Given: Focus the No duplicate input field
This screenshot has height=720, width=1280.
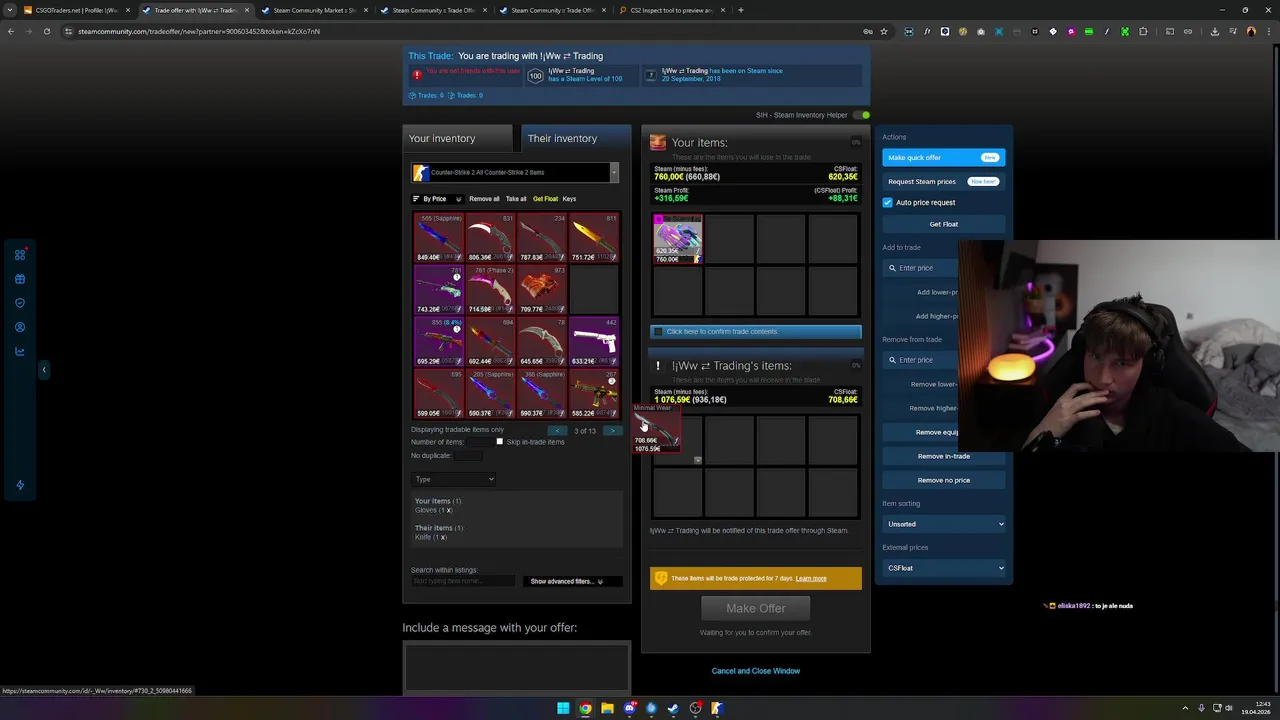Looking at the screenshot, I should (469, 456).
